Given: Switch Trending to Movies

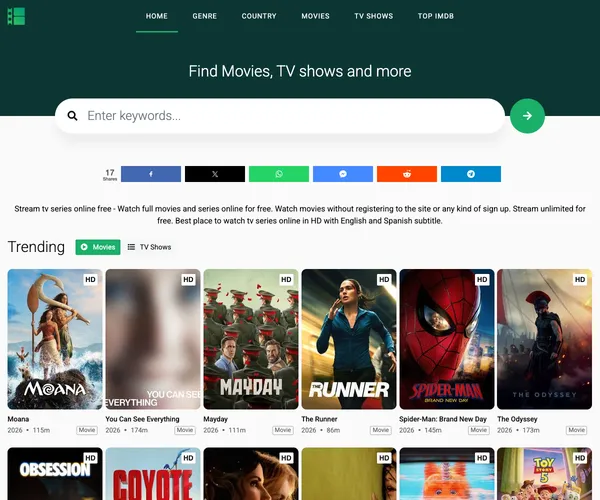Looking at the screenshot, I should pos(98,247).
